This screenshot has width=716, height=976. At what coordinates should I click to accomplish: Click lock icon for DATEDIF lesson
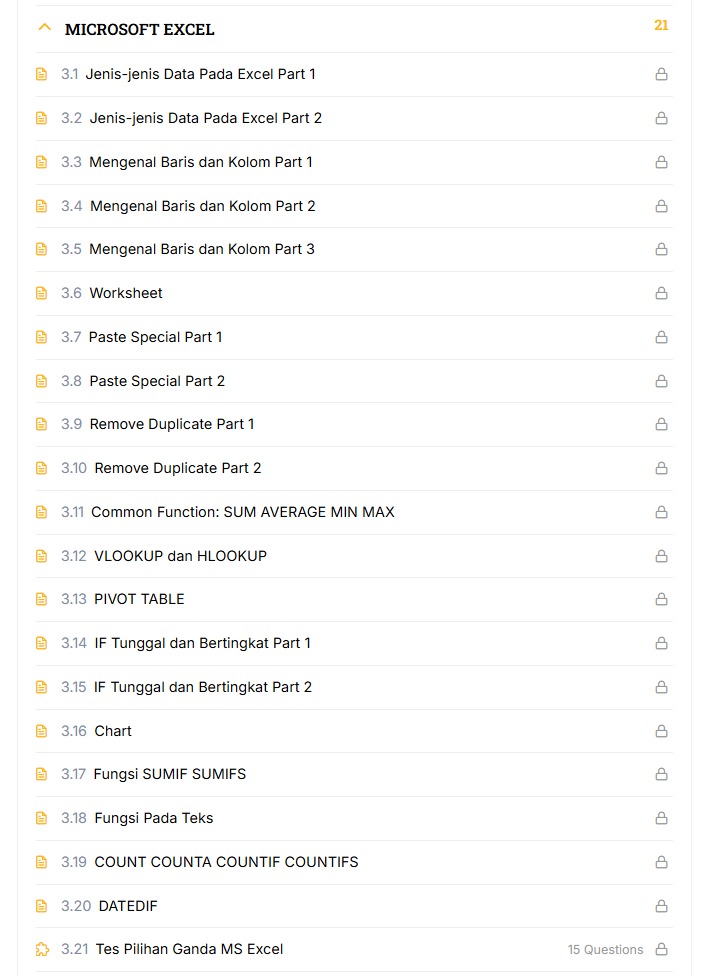coord(661,907)
